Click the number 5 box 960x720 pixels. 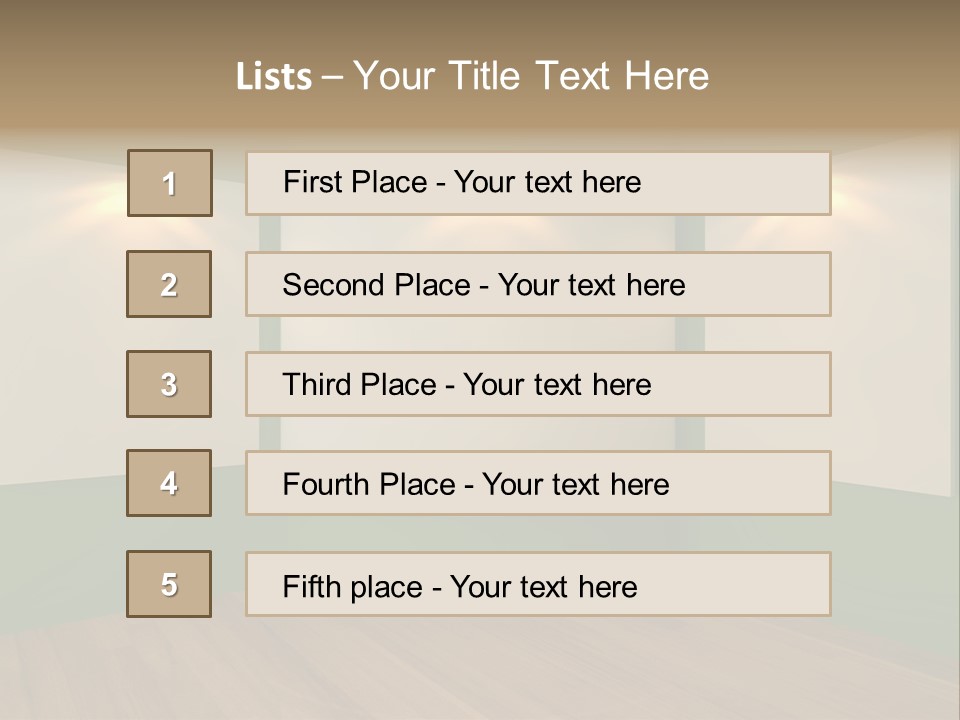(169, 584)
